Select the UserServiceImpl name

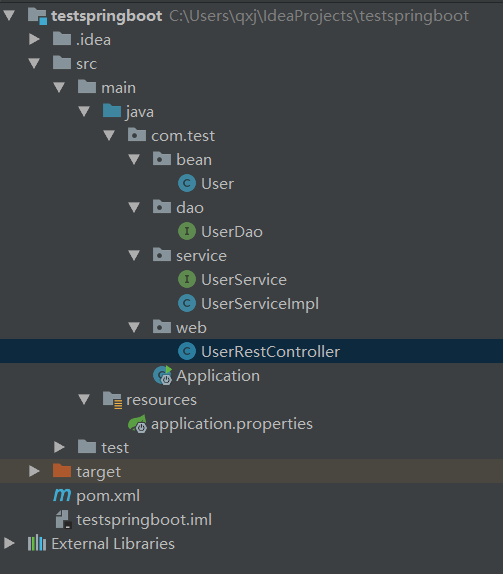(260, 305)
